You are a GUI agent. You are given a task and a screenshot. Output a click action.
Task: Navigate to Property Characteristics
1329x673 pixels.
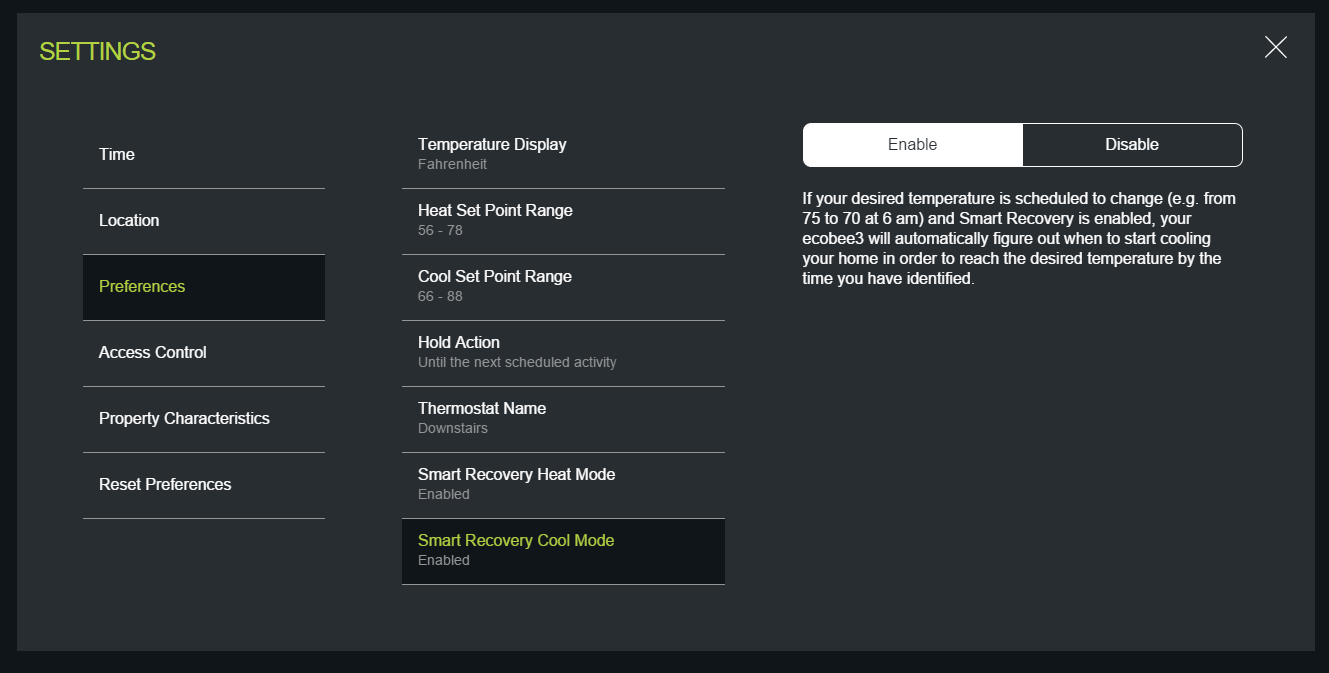pyautogui.click(x=203, y=419)
